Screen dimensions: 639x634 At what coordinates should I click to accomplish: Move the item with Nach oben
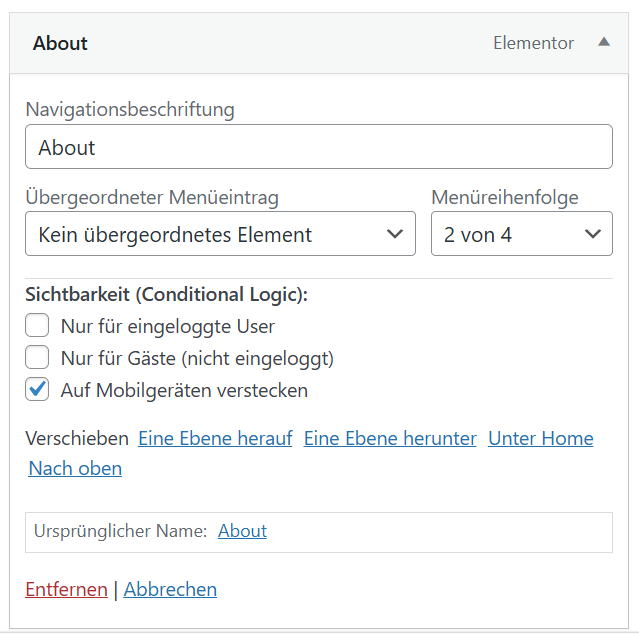(x=75, y=468)
